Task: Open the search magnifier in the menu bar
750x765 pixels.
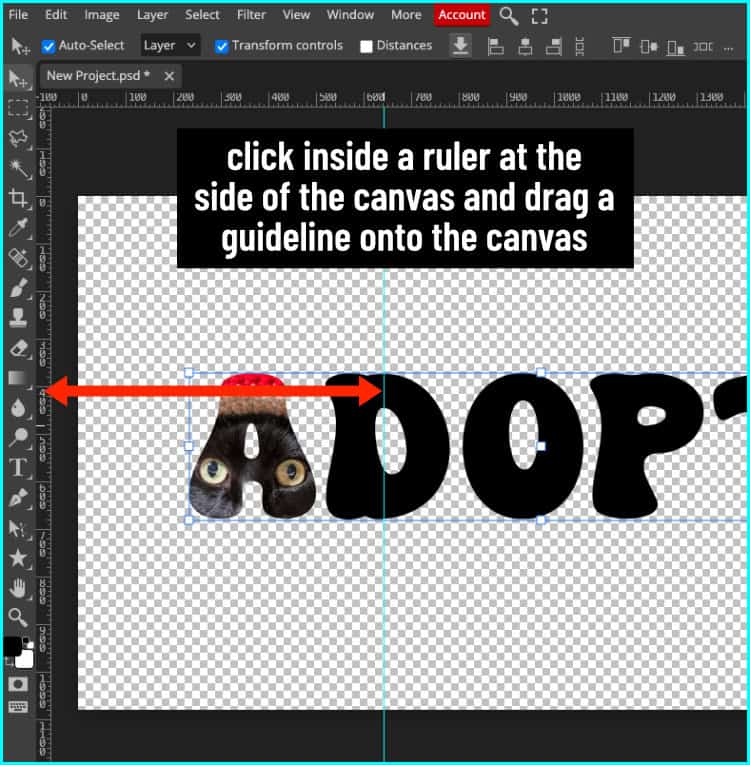Action: (508, 16)
